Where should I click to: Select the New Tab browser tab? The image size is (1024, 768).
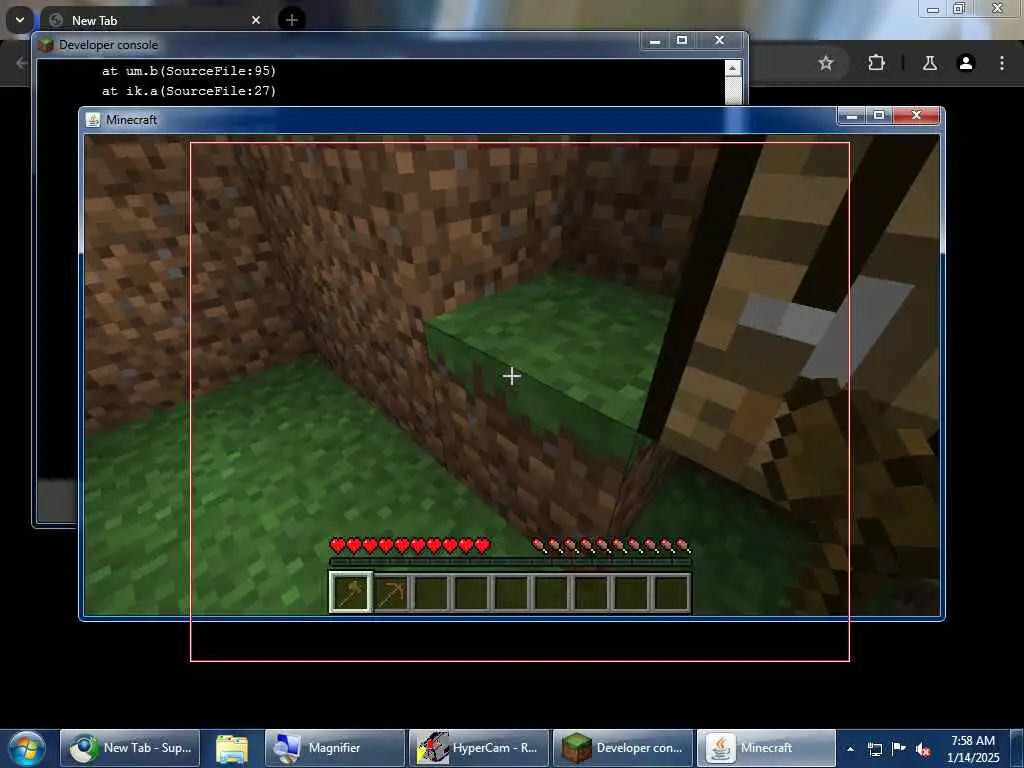[155, 20]
